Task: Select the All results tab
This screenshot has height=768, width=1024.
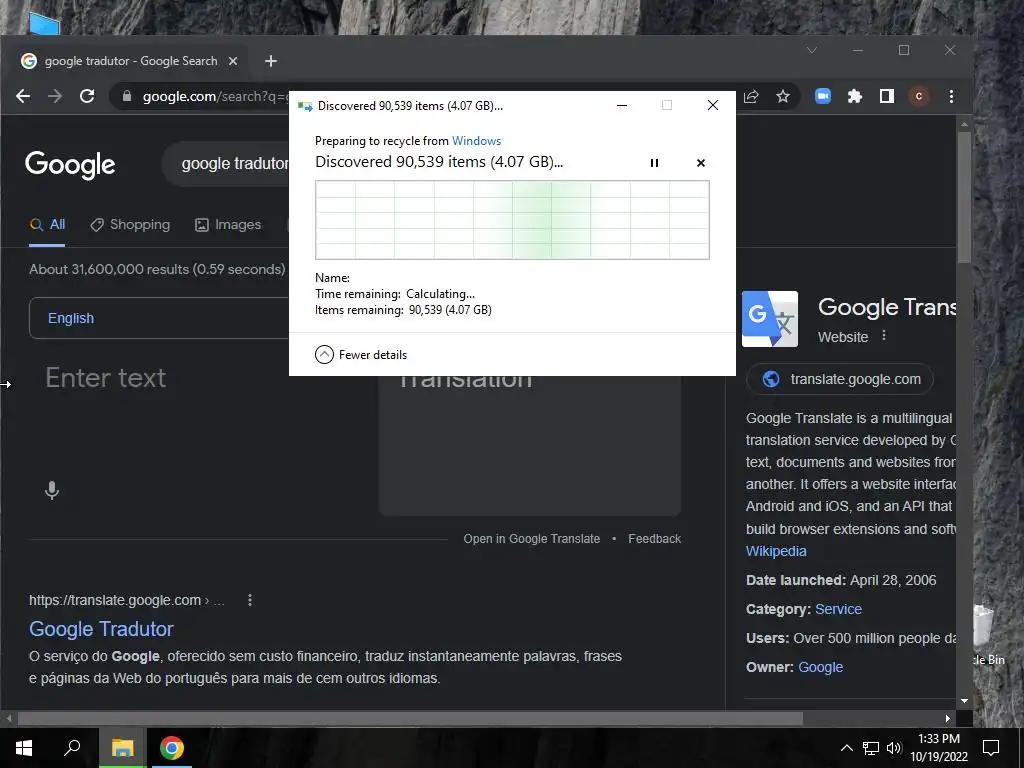Action: coord(47,225)
